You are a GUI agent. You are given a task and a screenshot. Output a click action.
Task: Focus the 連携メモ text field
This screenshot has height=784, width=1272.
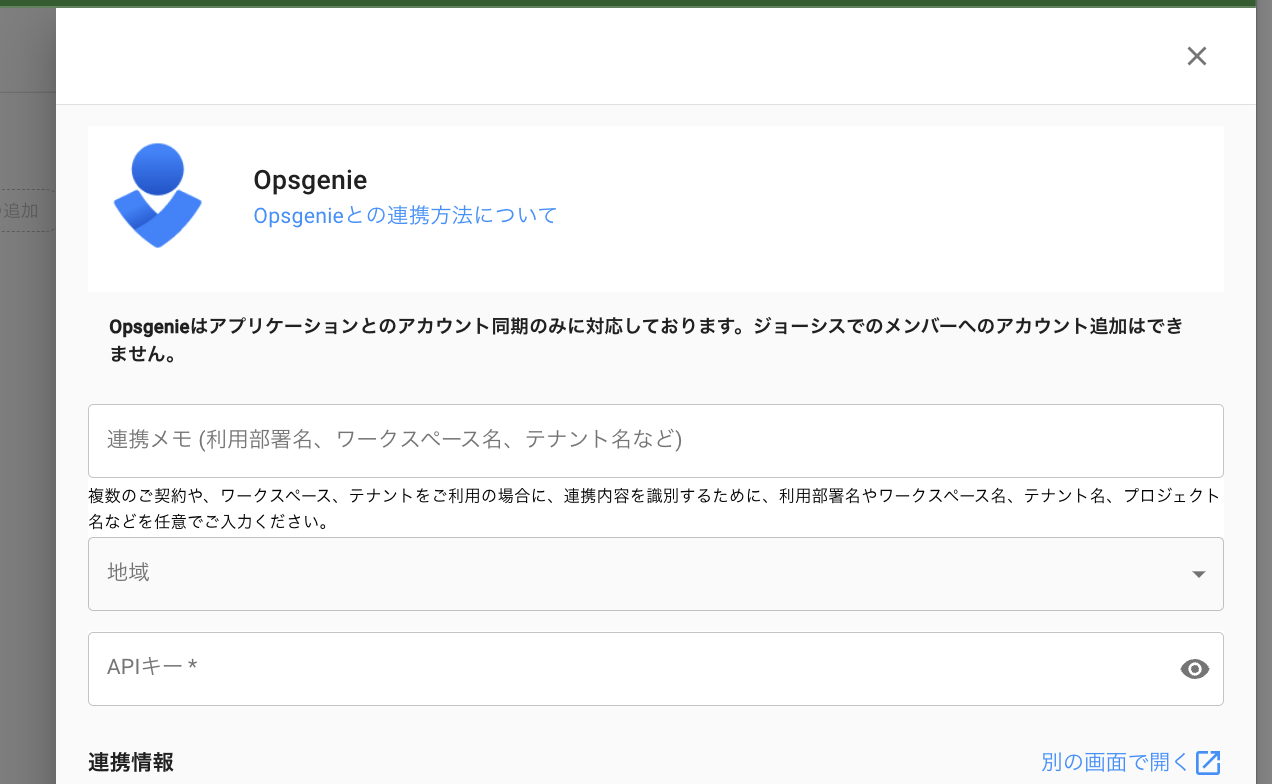(x=655, y=440)
